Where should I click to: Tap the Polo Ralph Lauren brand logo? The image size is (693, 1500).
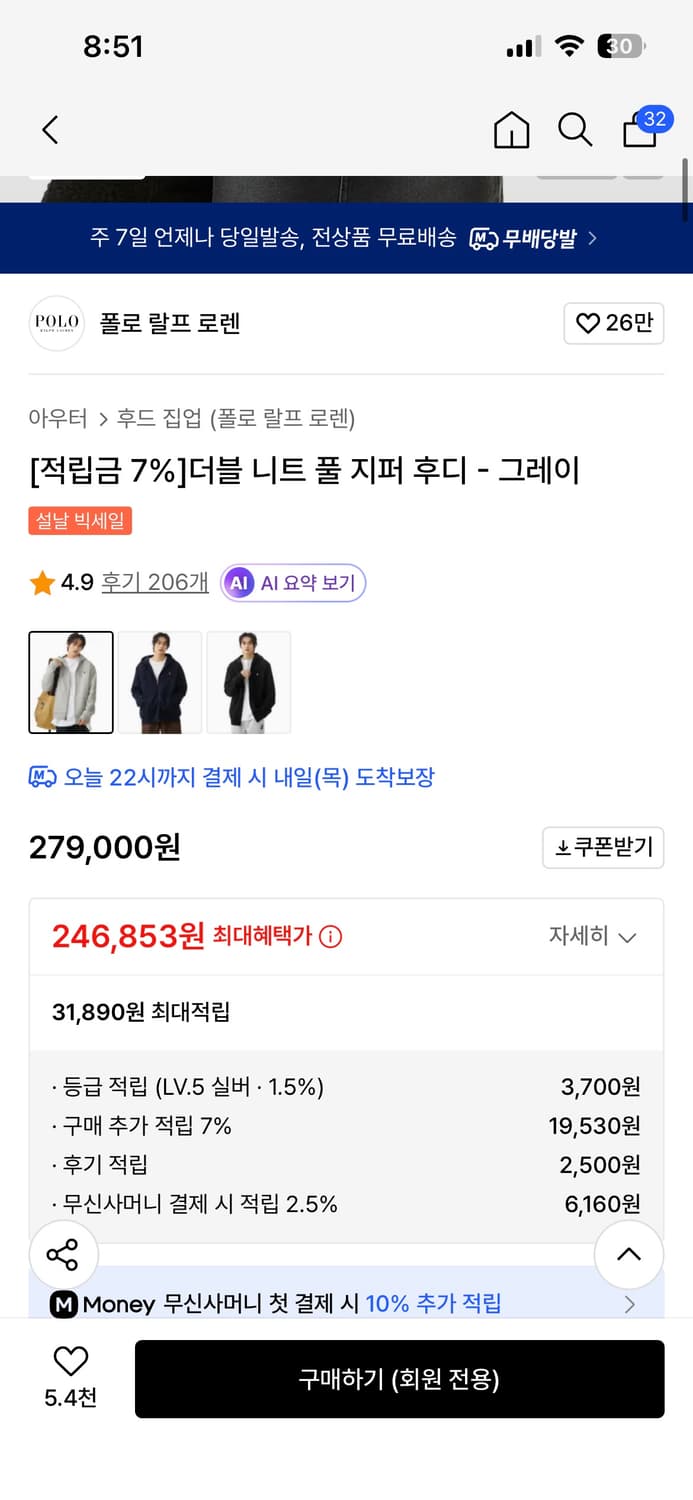pos(56,323)
